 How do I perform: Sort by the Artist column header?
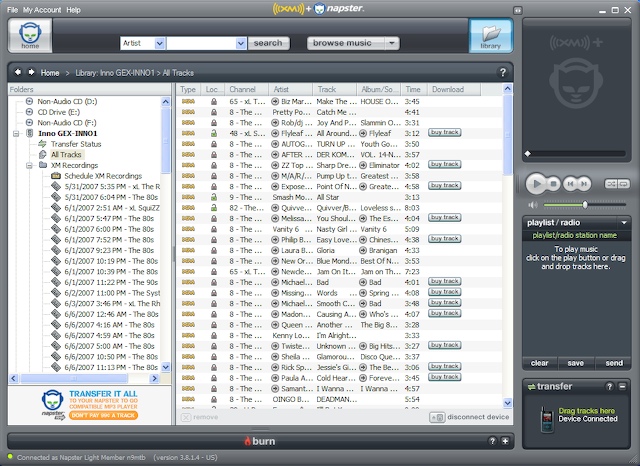click(291, 89)
